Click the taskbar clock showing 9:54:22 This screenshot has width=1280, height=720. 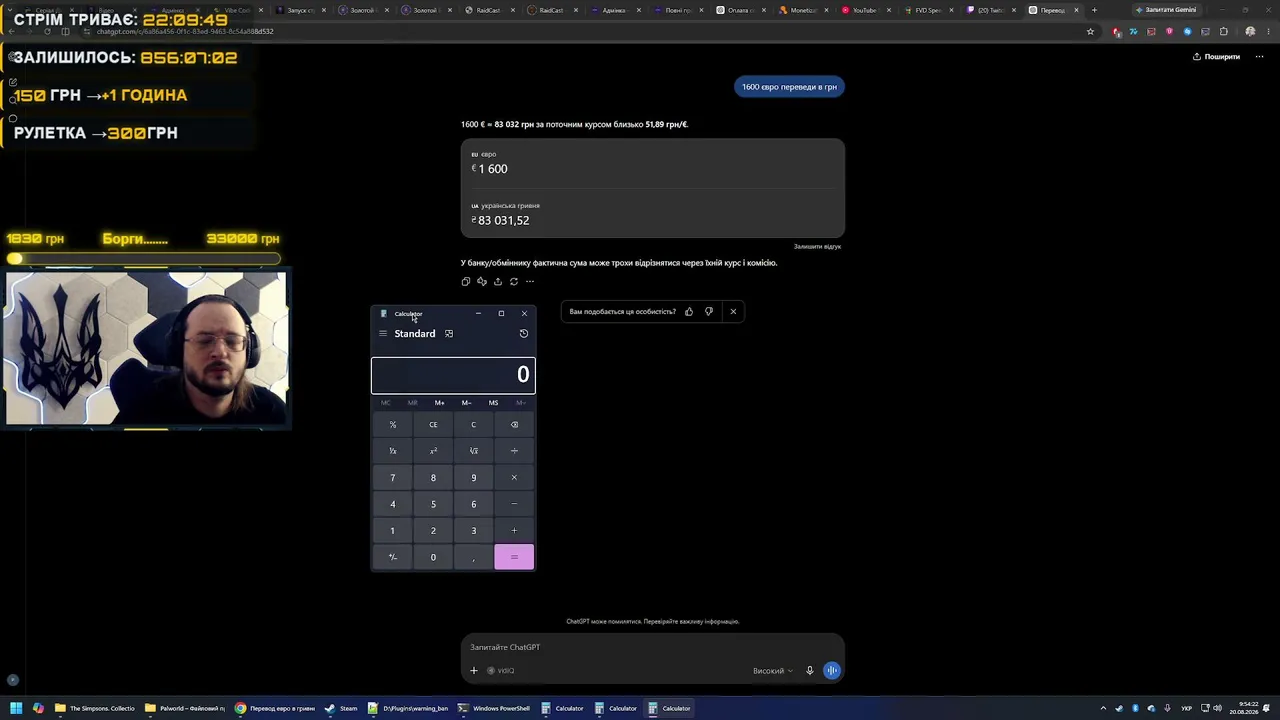click(1244, 708)
